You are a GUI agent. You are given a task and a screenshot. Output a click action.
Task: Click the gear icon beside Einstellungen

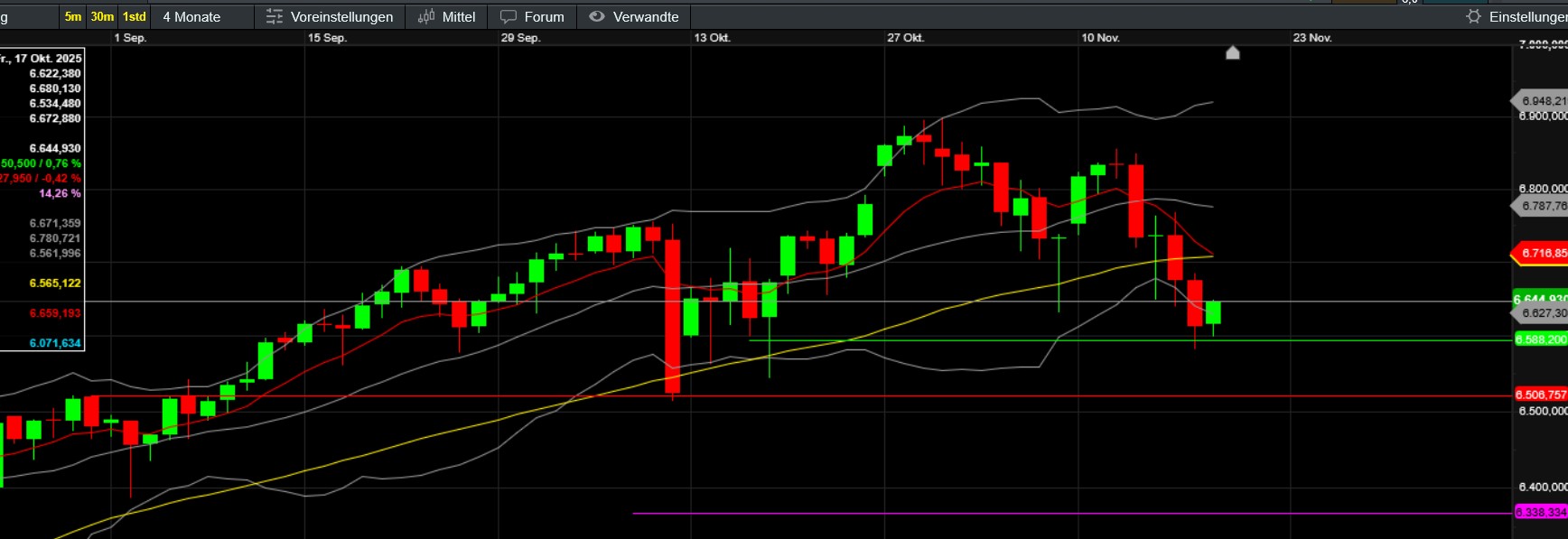coord(1474,16)
